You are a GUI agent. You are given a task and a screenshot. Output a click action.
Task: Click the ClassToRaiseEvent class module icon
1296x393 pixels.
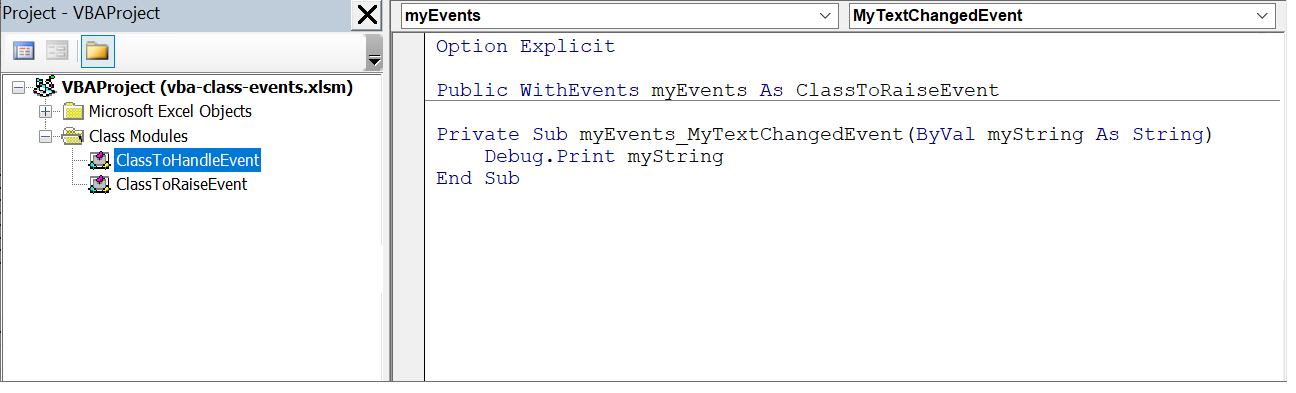pos(99,184)
